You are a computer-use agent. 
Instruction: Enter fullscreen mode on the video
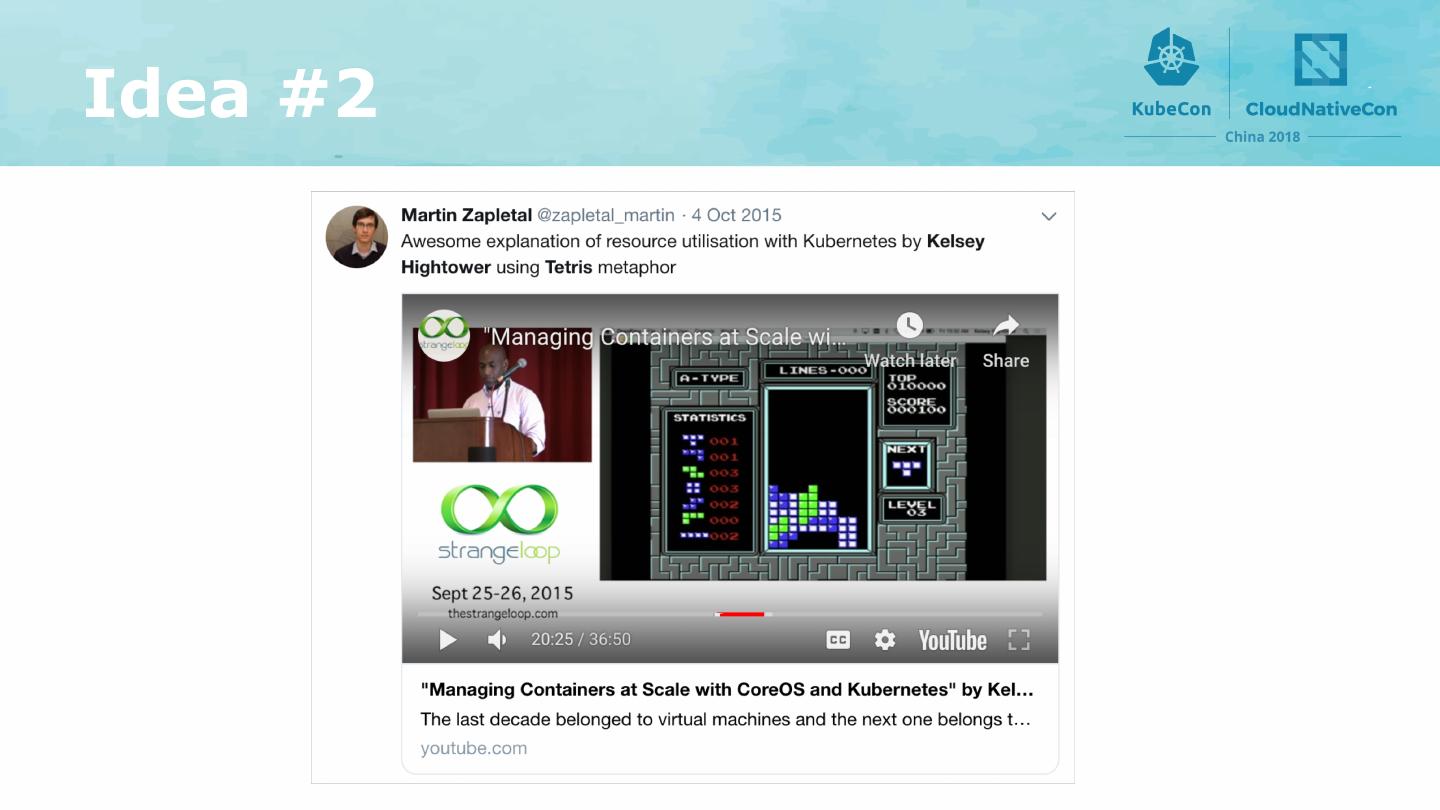click(x=1018, y=640)
